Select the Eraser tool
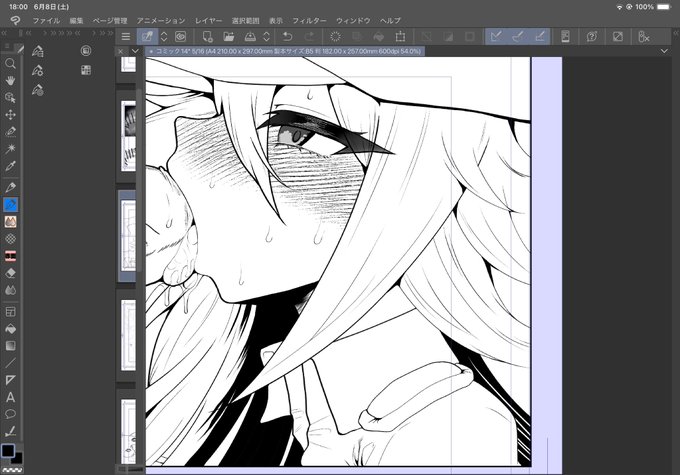 (10, 273)
